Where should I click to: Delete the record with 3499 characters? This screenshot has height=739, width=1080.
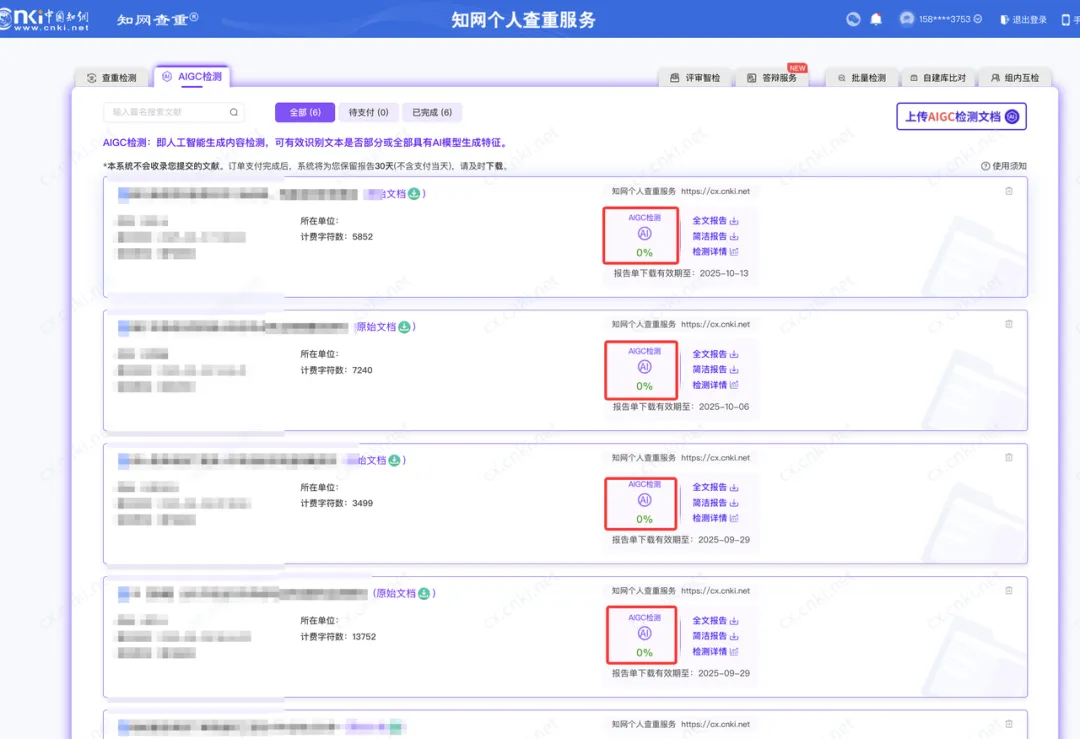click(x=1009, y=457)
